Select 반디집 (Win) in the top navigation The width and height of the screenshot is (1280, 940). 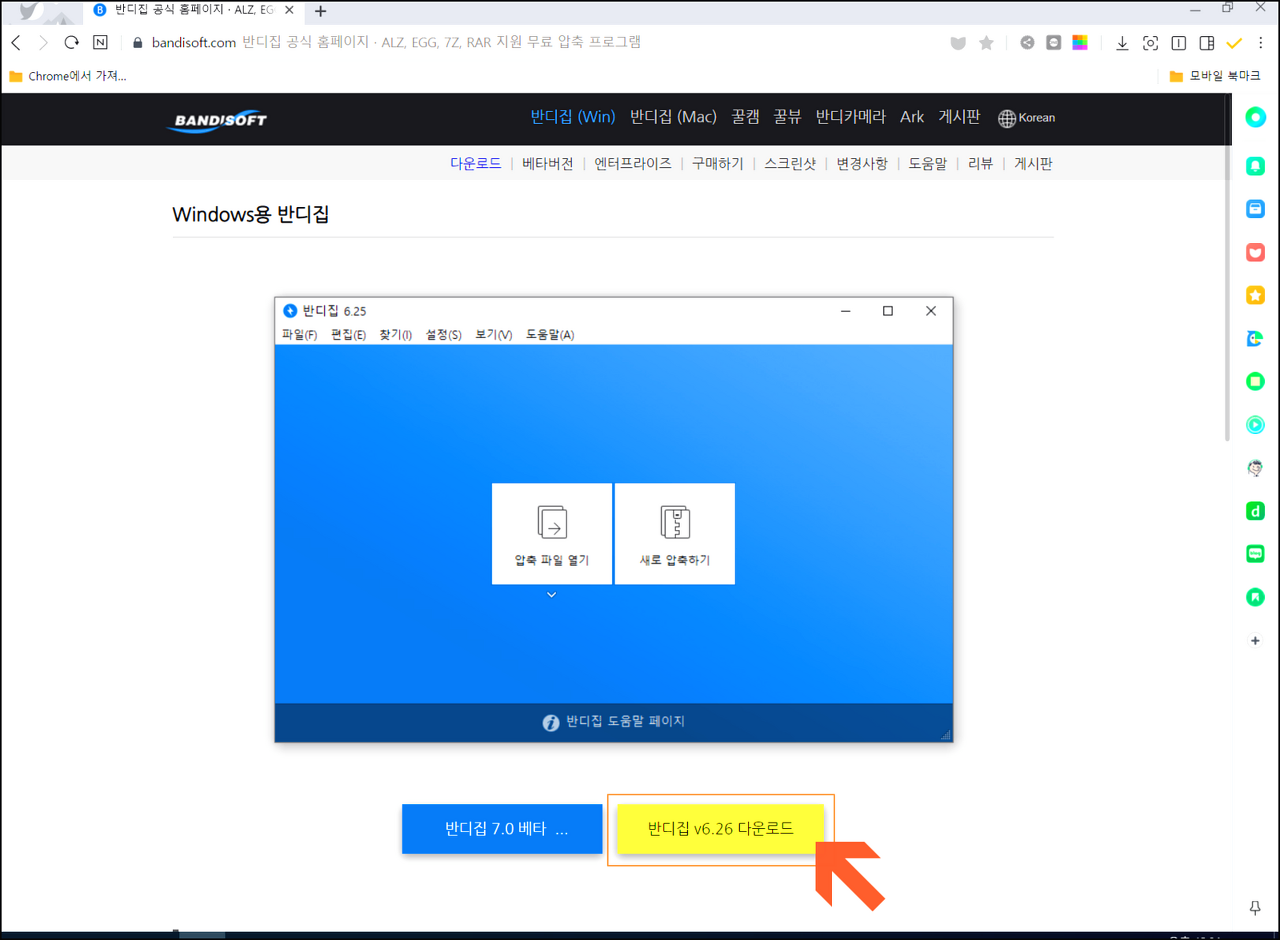click(573, 117)
